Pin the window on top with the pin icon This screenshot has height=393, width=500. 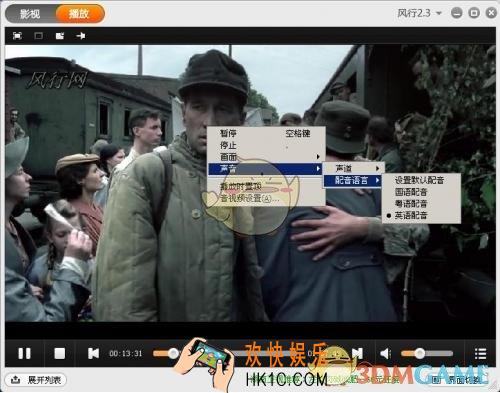[x=81, y=36]
